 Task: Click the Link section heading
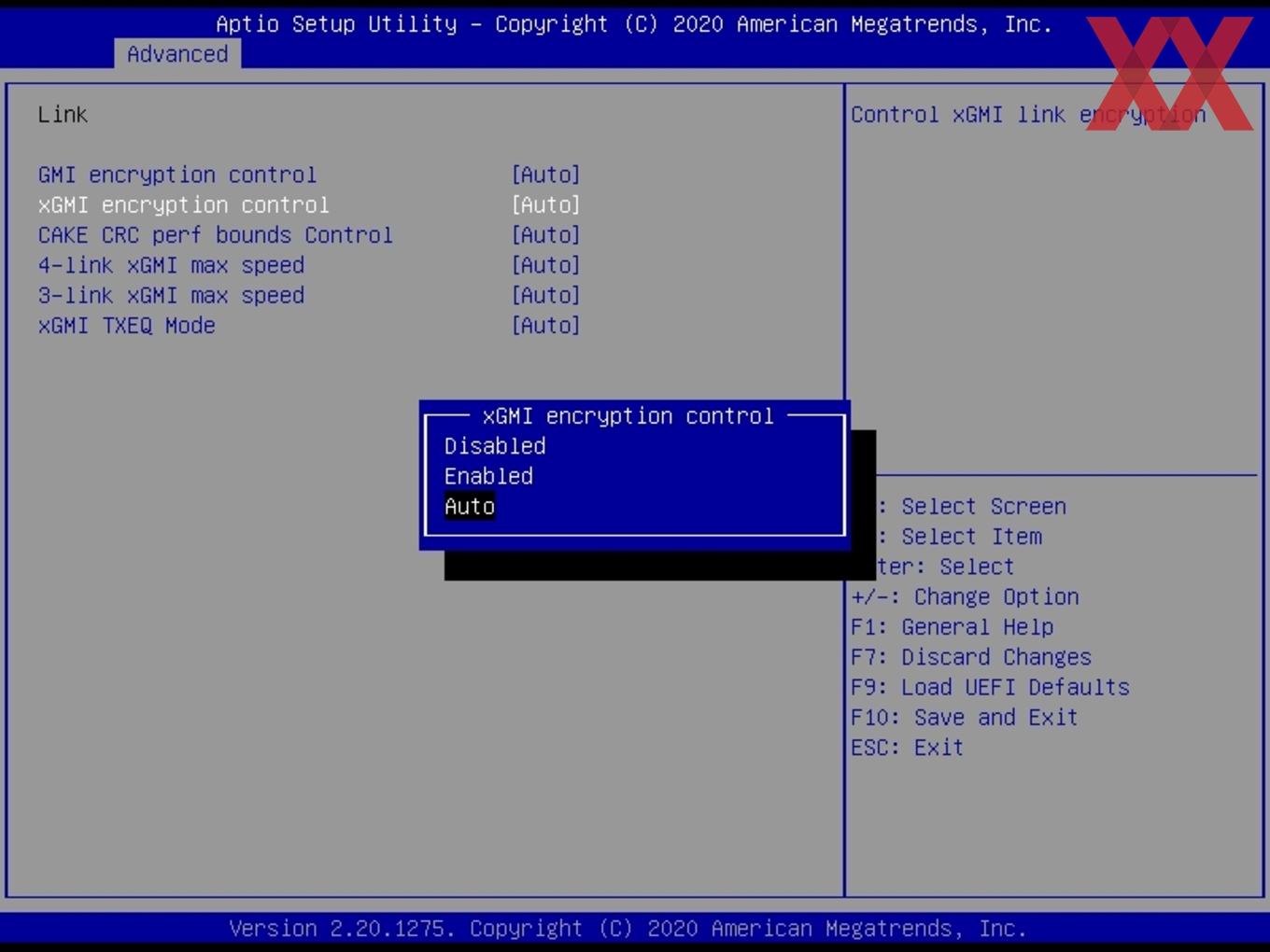pyautogui.click(x=63, y=115)
